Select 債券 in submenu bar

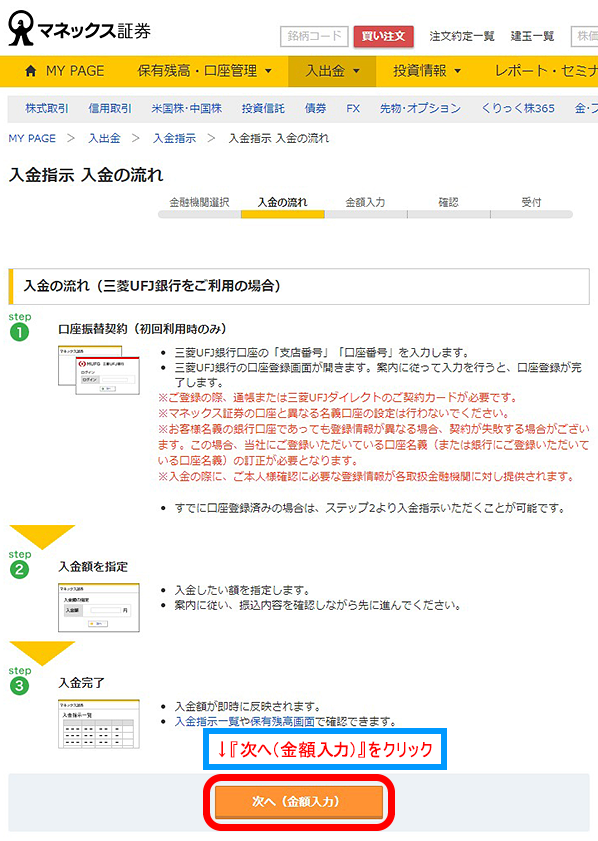[315, 108]
